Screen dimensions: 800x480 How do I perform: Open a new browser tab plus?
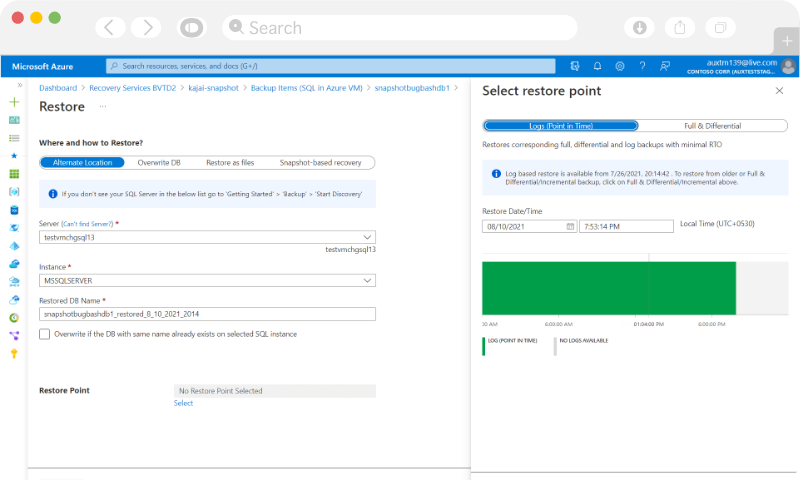(787, 41)
